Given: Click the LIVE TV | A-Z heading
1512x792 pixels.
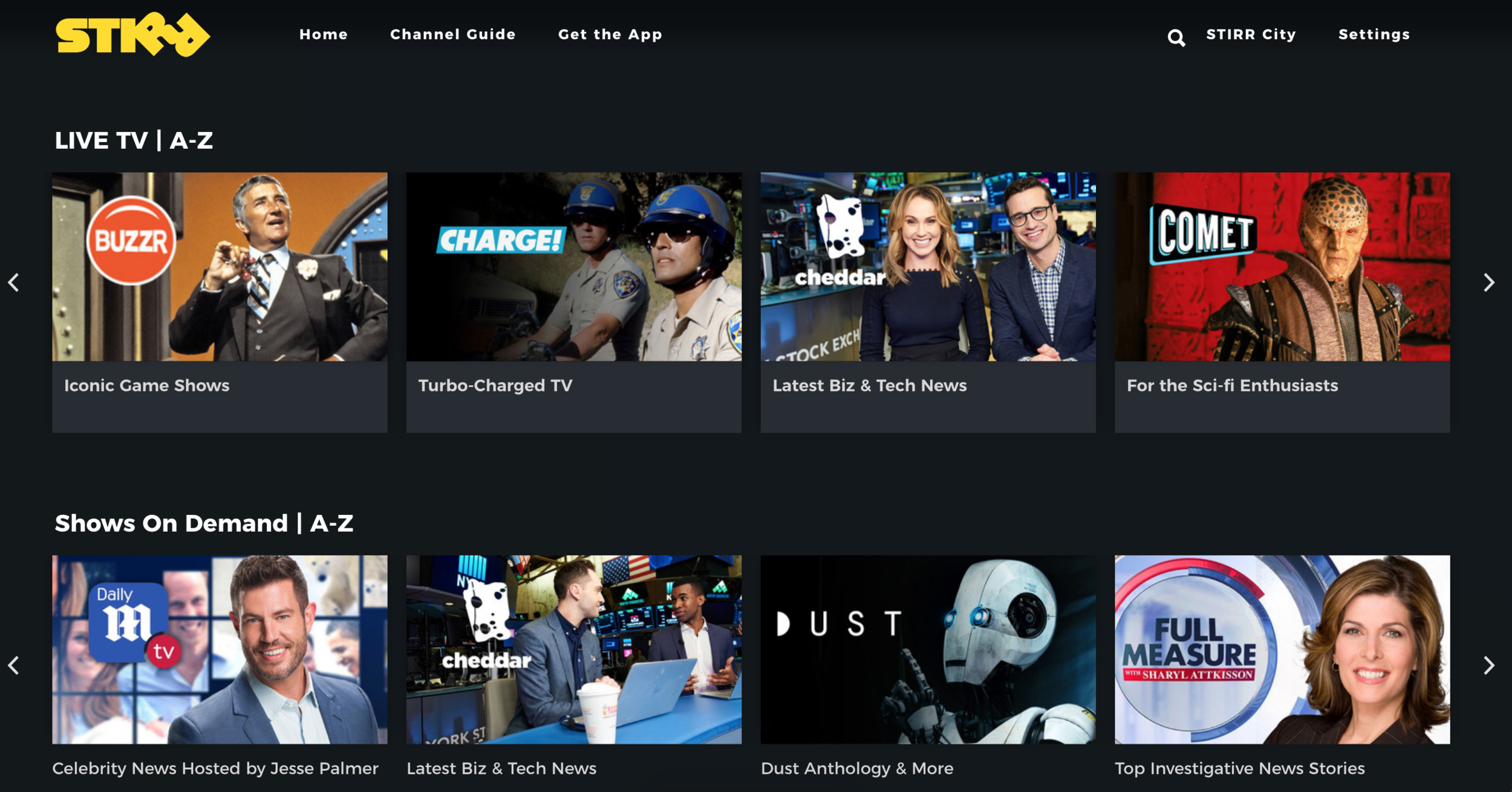Looking at the screenshot, I should (x=134, y=140).
